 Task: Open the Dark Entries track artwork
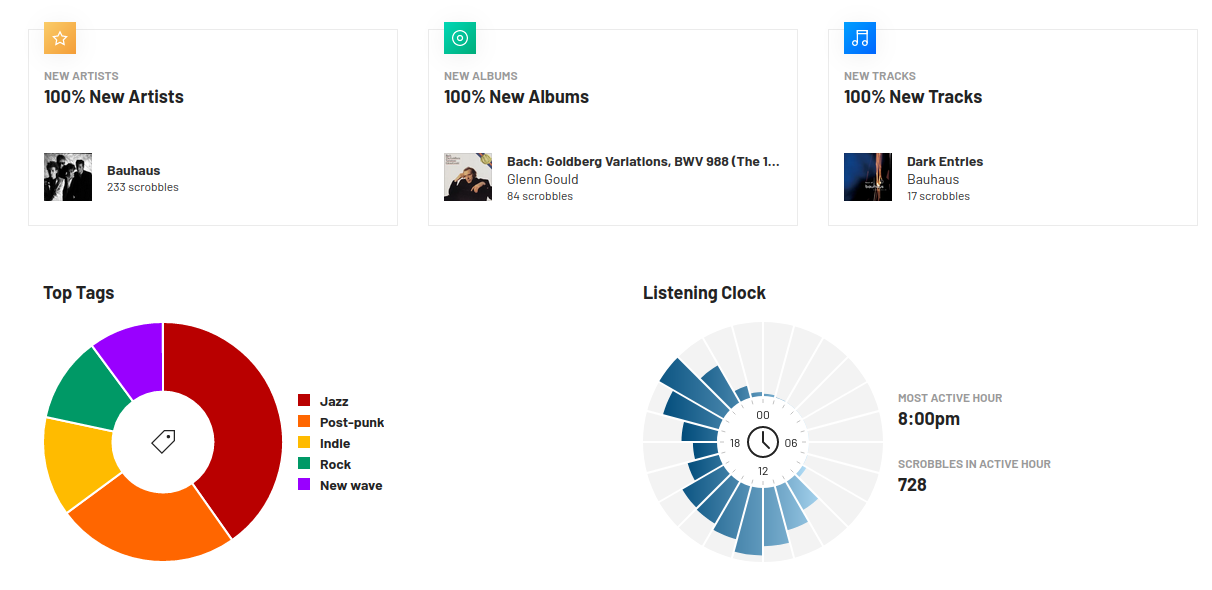pyautogui.click(x=868, y=177)
